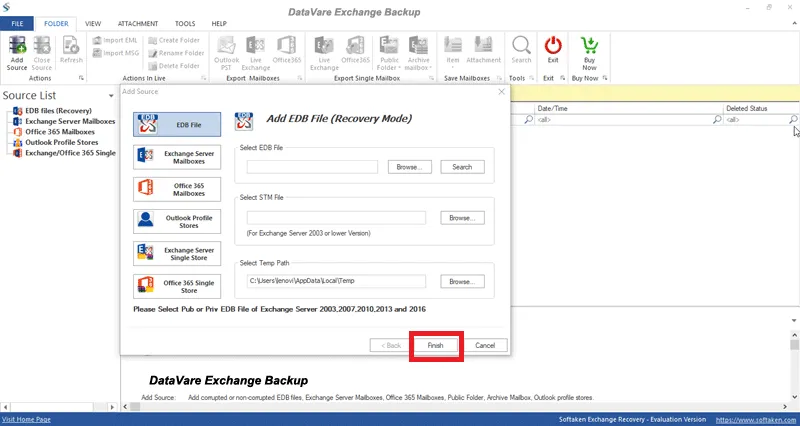Click the Deleted Status filter search icon
This screenshot has height=426, width=800.
(793, 119)
